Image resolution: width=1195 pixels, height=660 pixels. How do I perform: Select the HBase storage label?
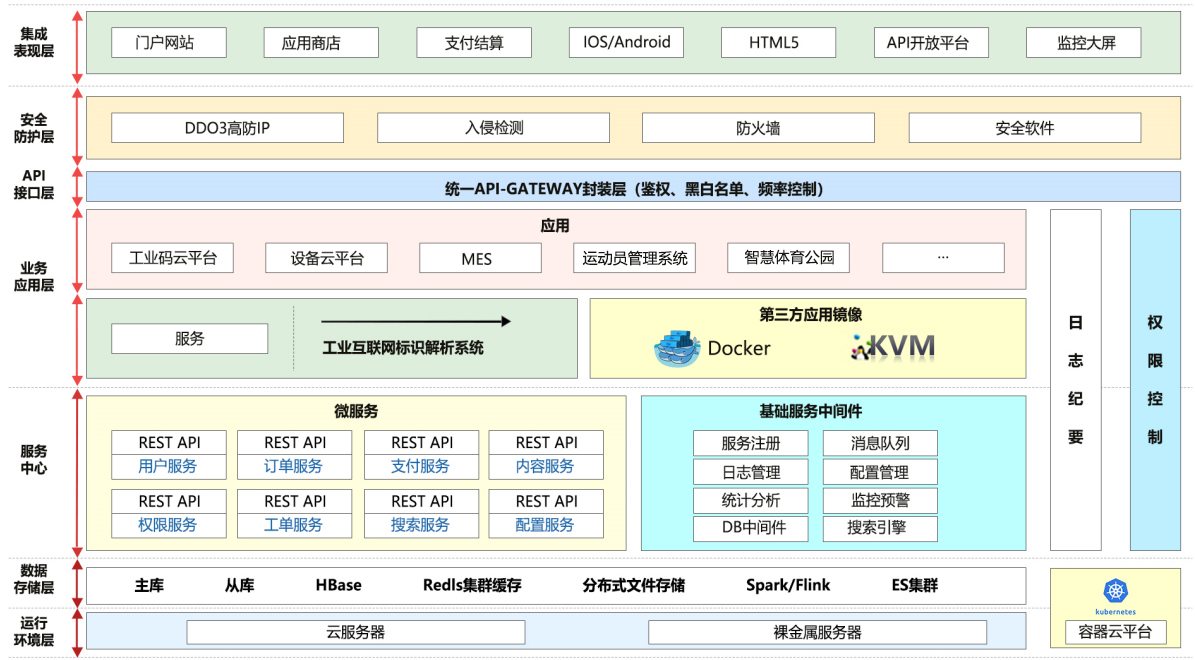338,585
